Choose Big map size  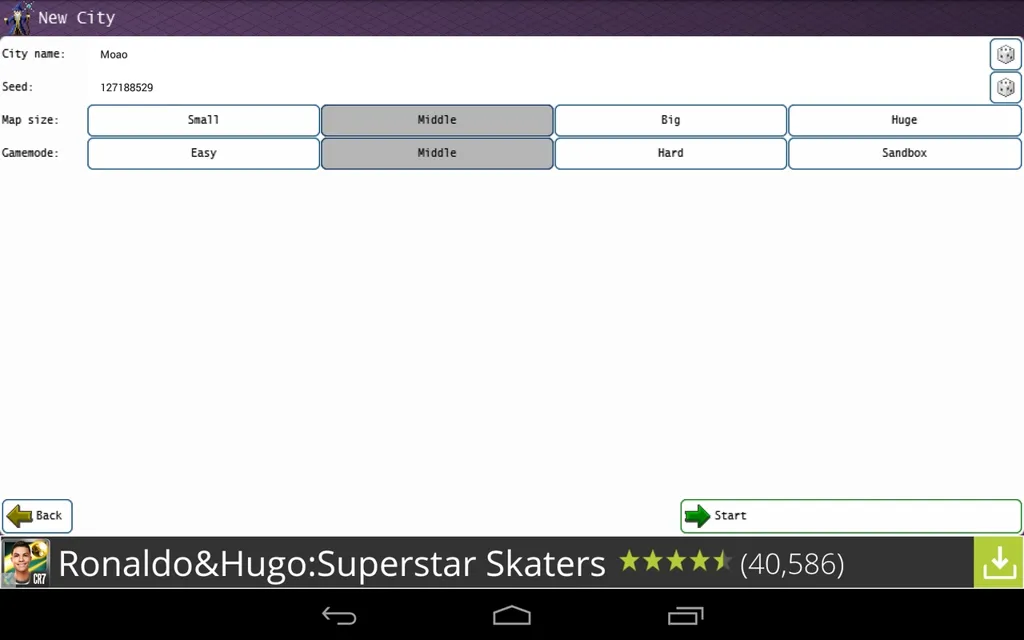tap(670, 120)
